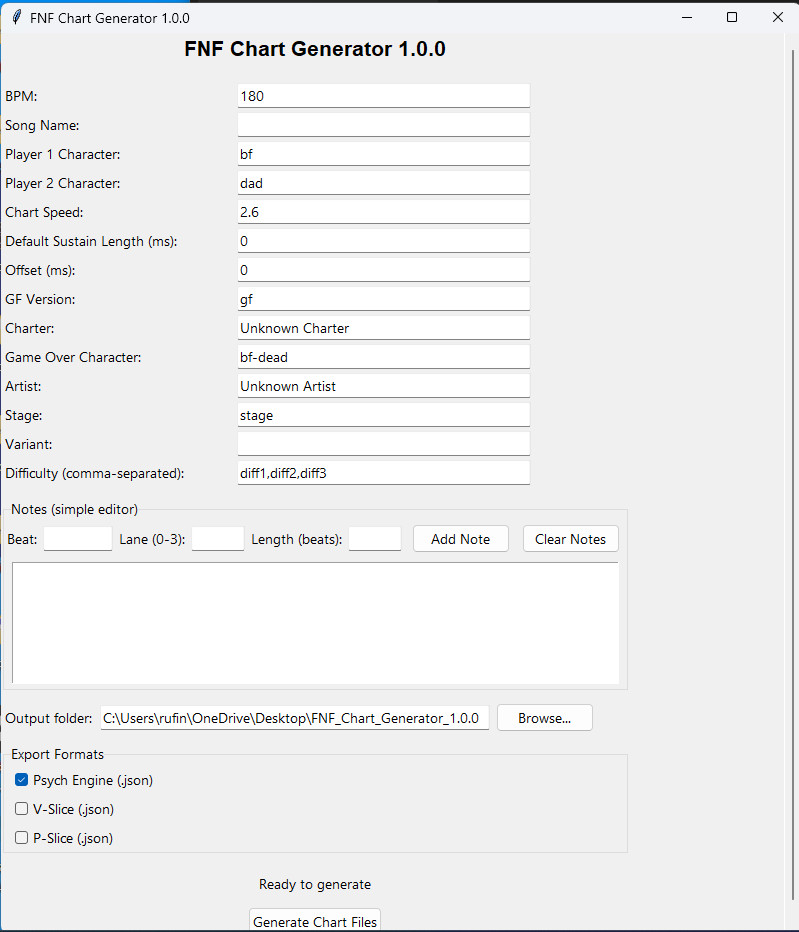The width and height of the screenshot is (799, 932).
Task: Select the Beat input in the notes editor
Action: click(77, 538)
